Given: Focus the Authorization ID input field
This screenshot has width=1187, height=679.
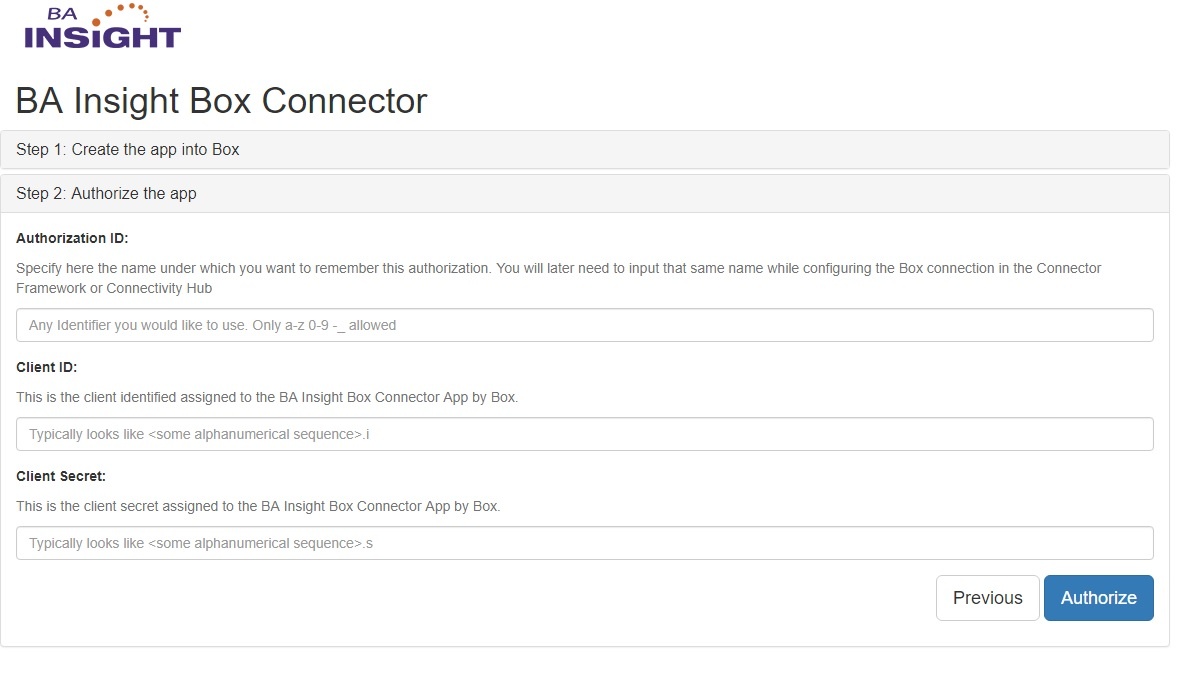Looking at the screenshot, I should pos(584,325).
